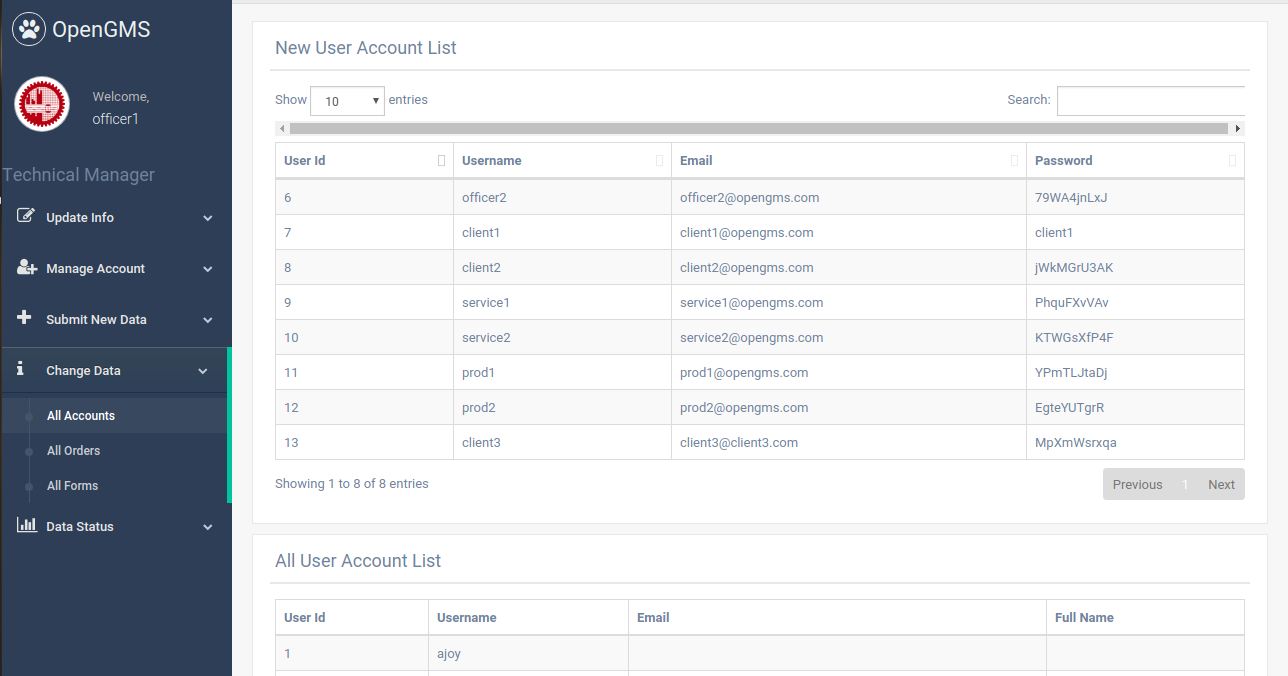Click the Submit New Data plus icon
Screen dimensions: 1288x676
pyautogui.click(x=25, y=319)
